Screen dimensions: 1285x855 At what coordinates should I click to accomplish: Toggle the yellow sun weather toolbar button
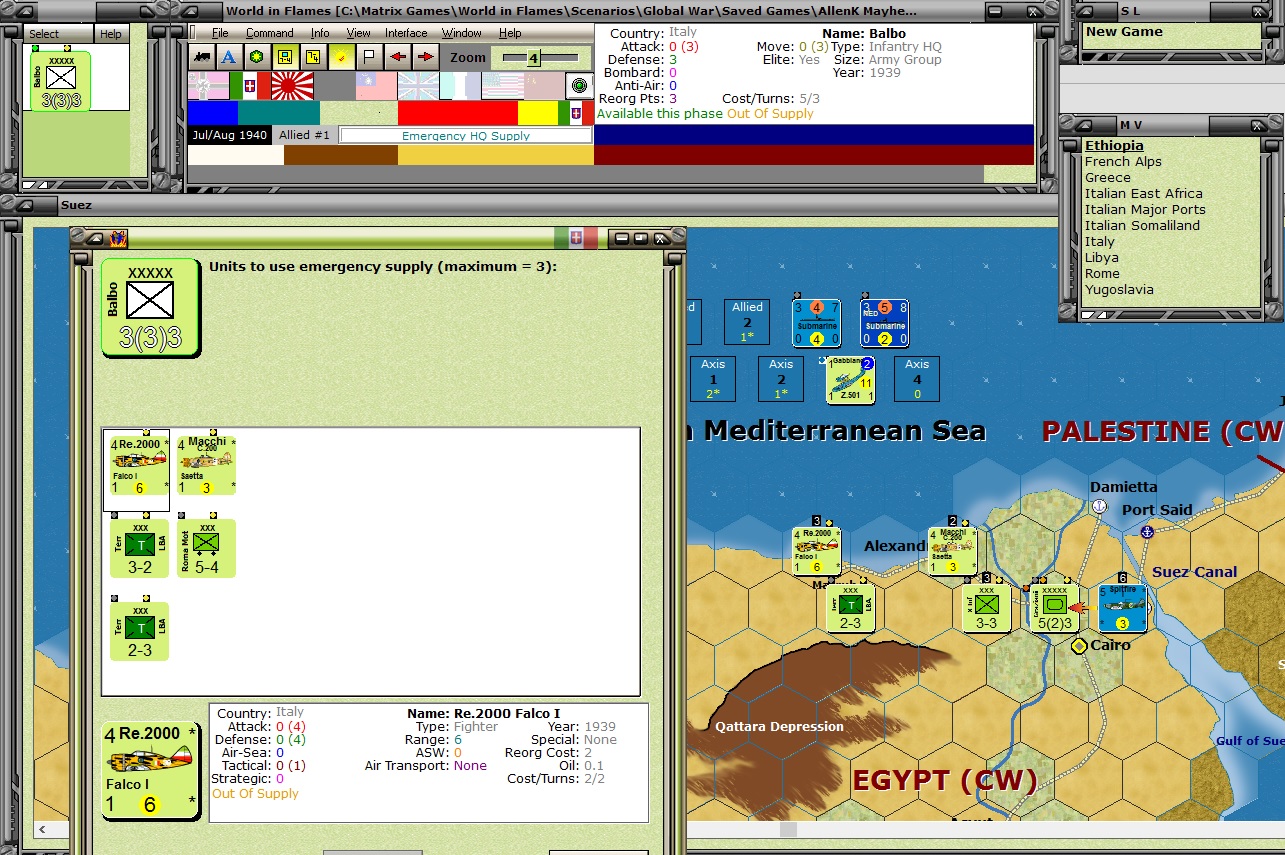(341, 57)
